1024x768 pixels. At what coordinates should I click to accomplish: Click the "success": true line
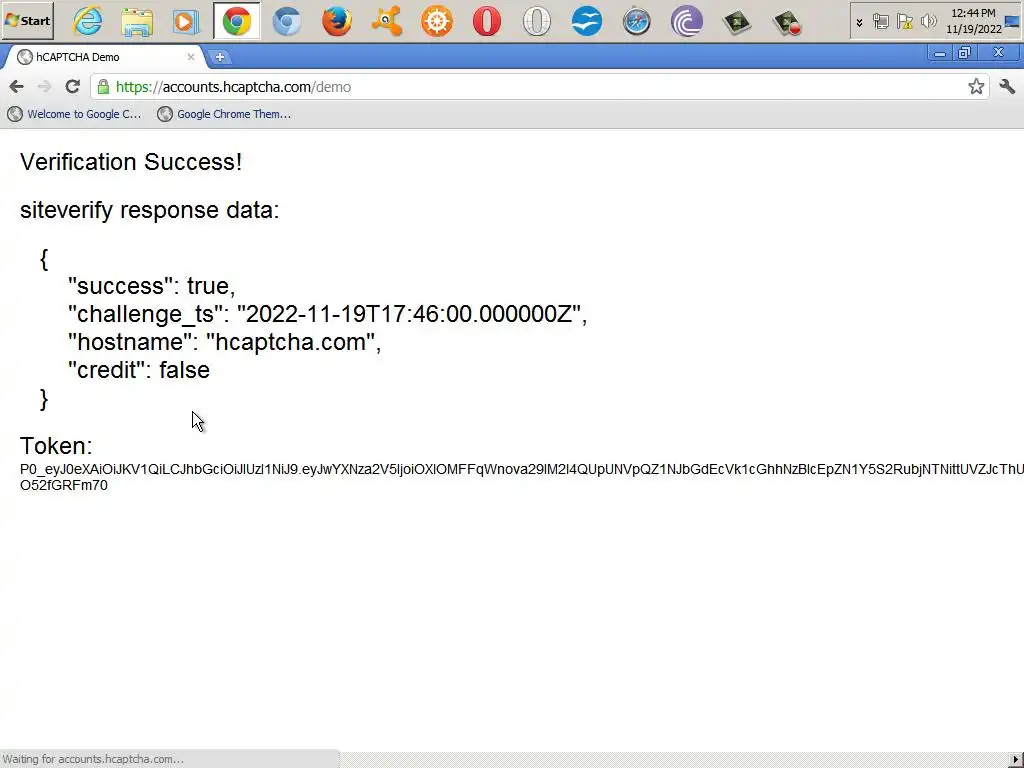pyautogui.click(x=152, y=286)
